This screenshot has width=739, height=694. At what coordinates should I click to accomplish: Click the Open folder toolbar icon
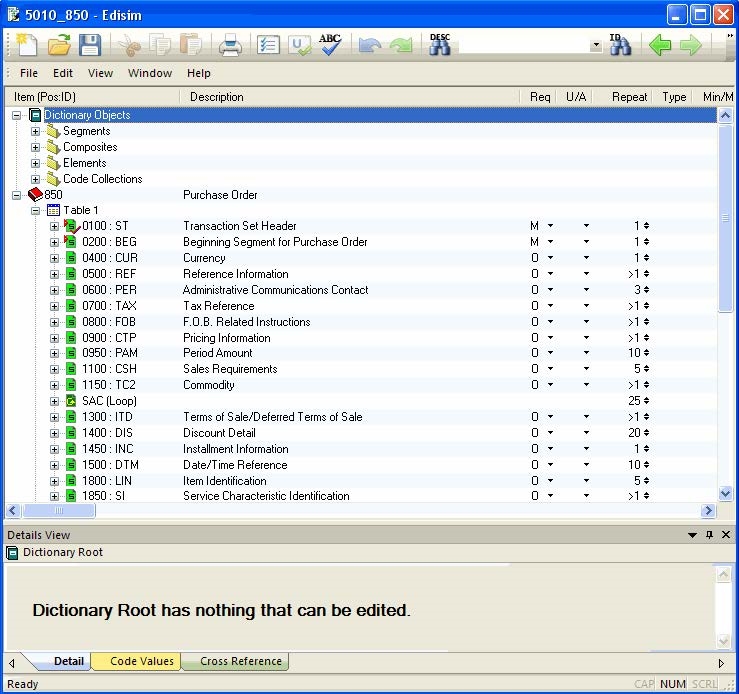point(59,45)
